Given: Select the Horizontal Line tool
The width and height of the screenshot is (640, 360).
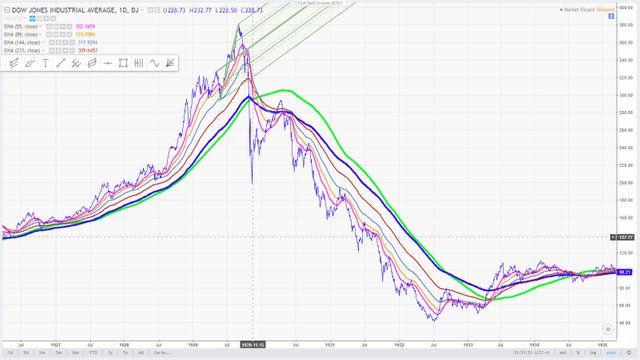Looking at the screenshot, I should tap(108, 63).
